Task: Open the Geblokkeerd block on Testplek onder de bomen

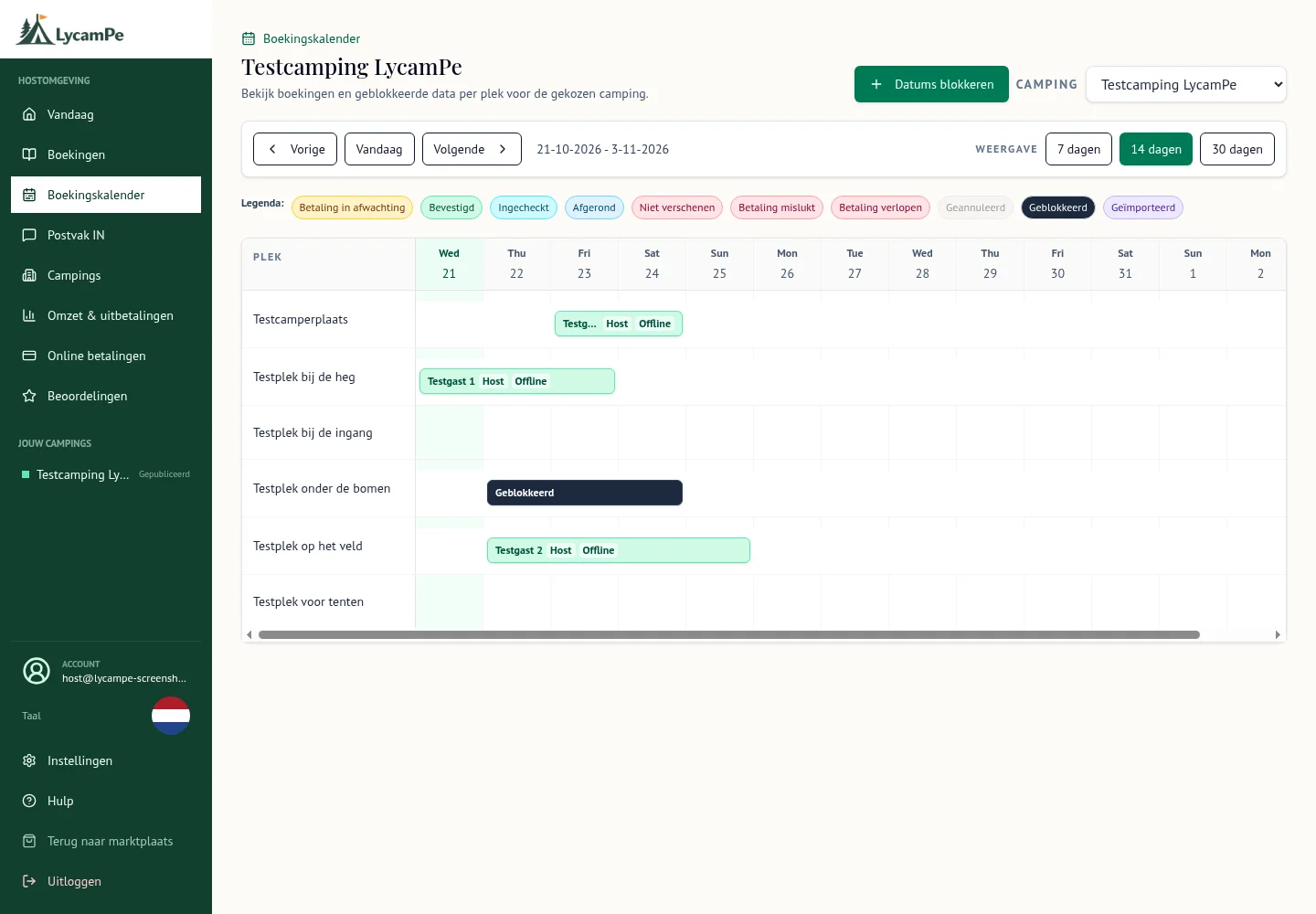Action: point(585,493)
